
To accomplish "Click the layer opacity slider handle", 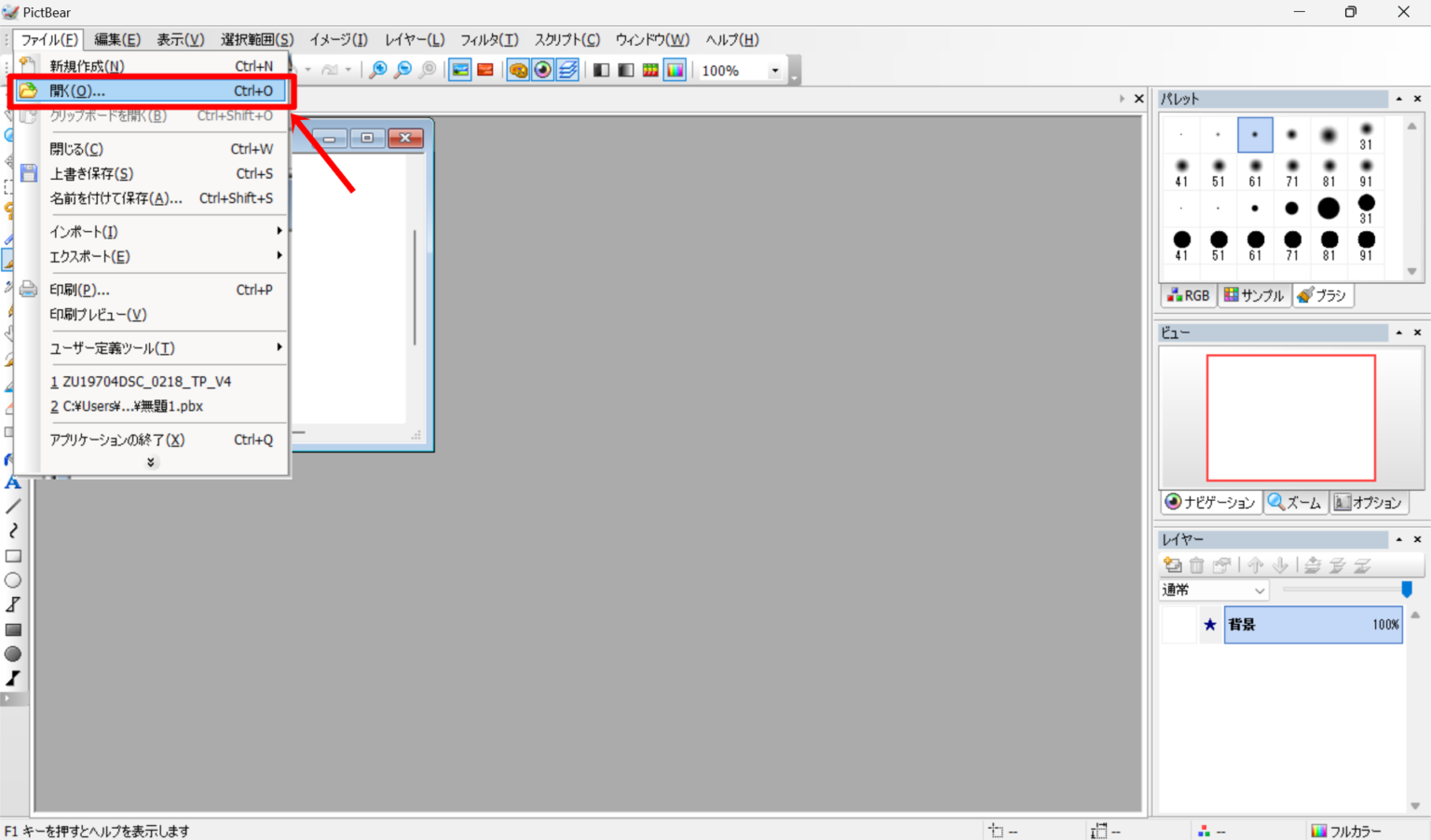I will [x=1407, y=589].
